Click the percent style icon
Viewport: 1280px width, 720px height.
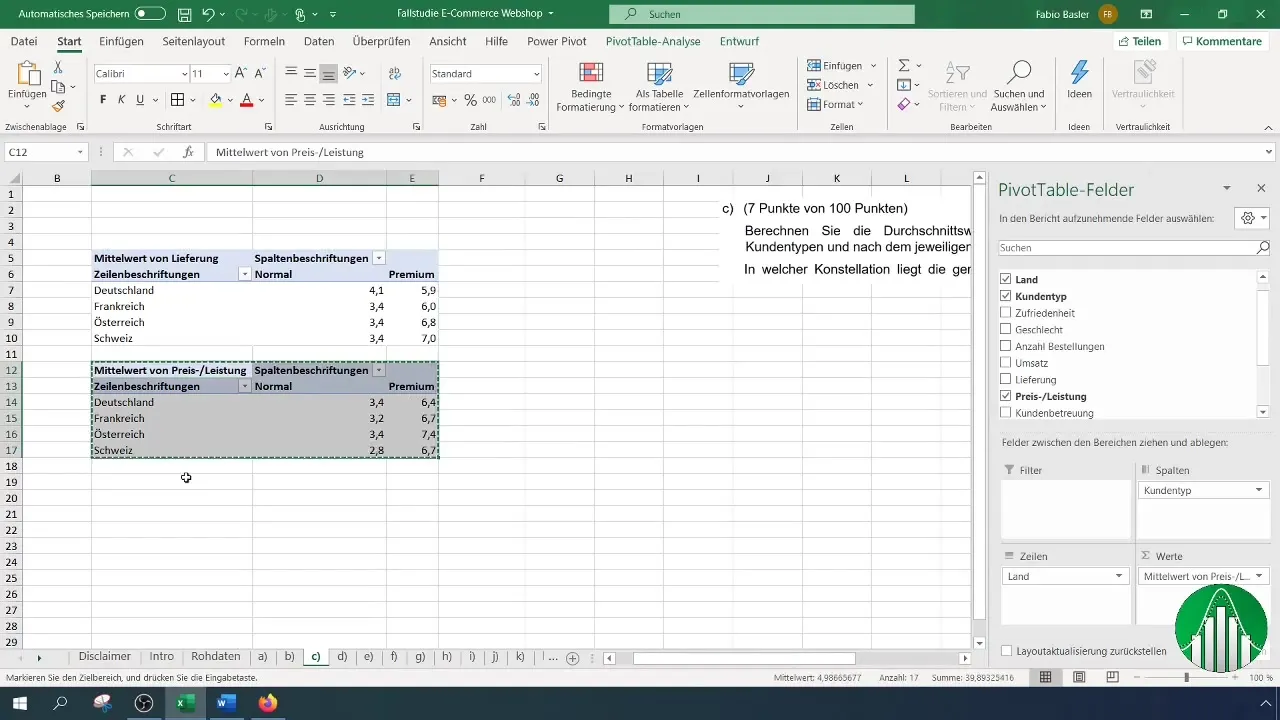click(470, 100)
